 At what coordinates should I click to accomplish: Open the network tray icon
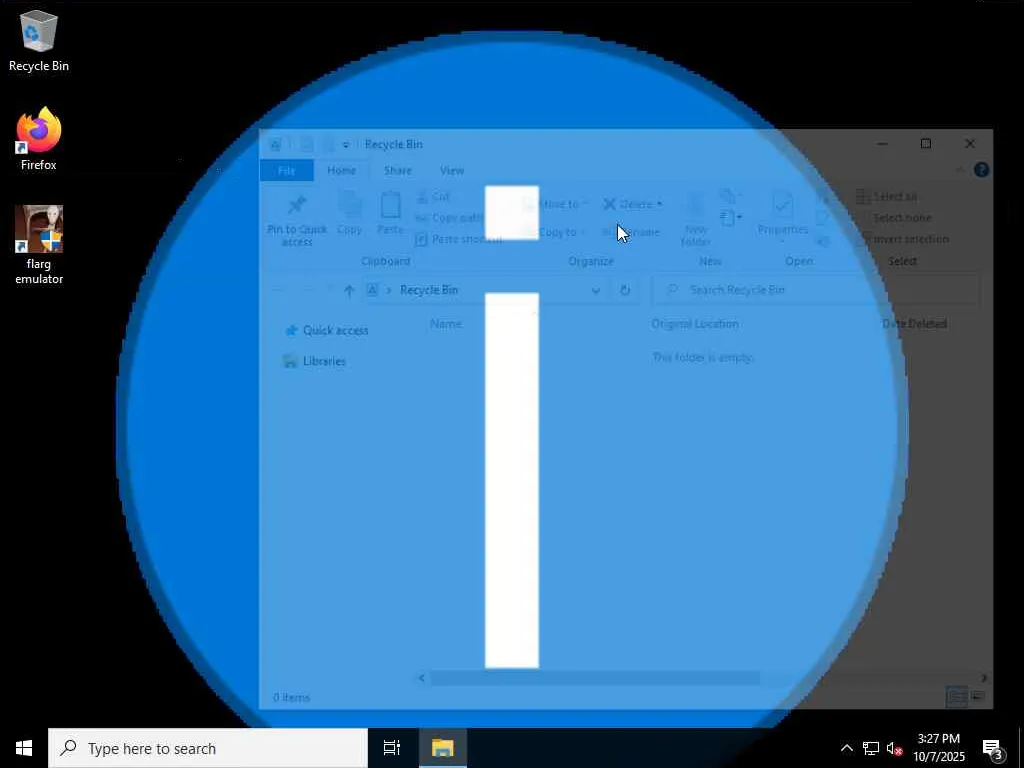point(871,748)
